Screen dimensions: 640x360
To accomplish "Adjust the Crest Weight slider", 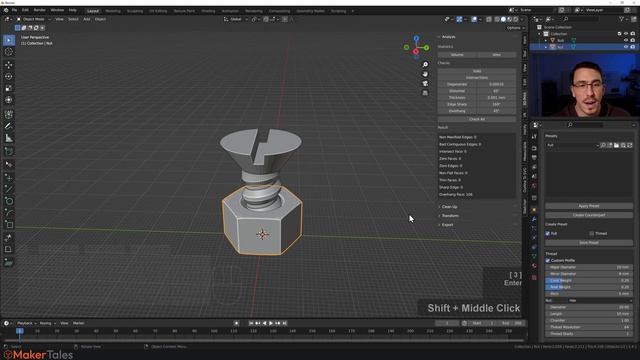I will (x=589, y=280).
